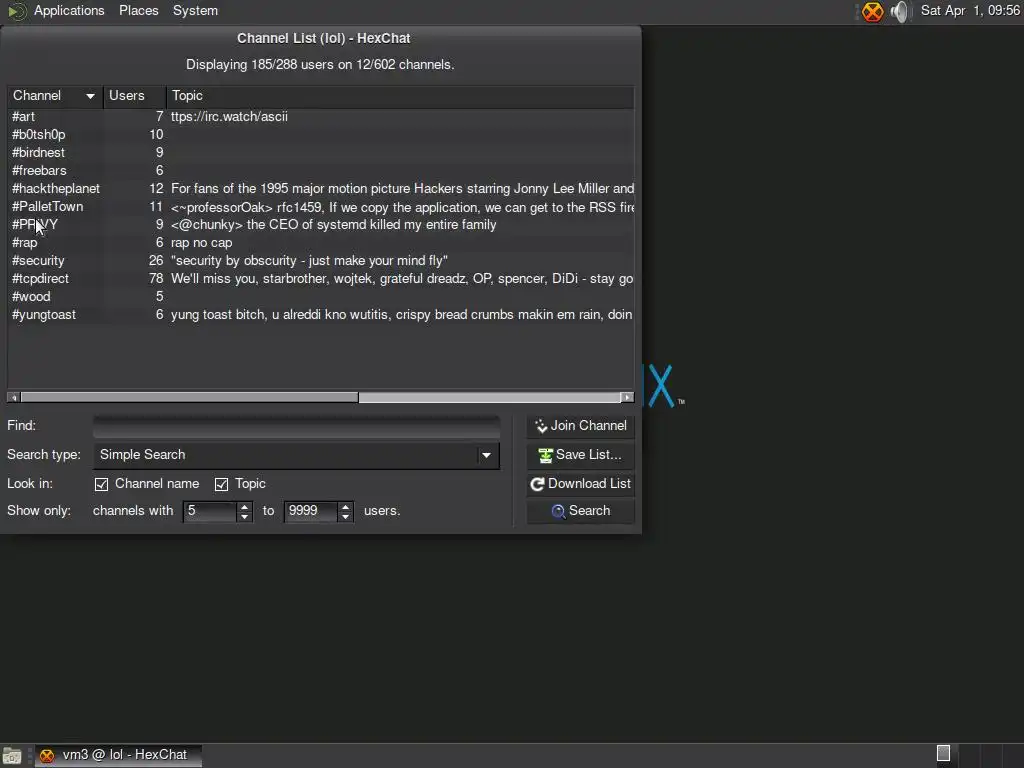Increase minimum users with up arrow
The width and height of the screenshot is (1024, 768).
(x=244, y=506)
